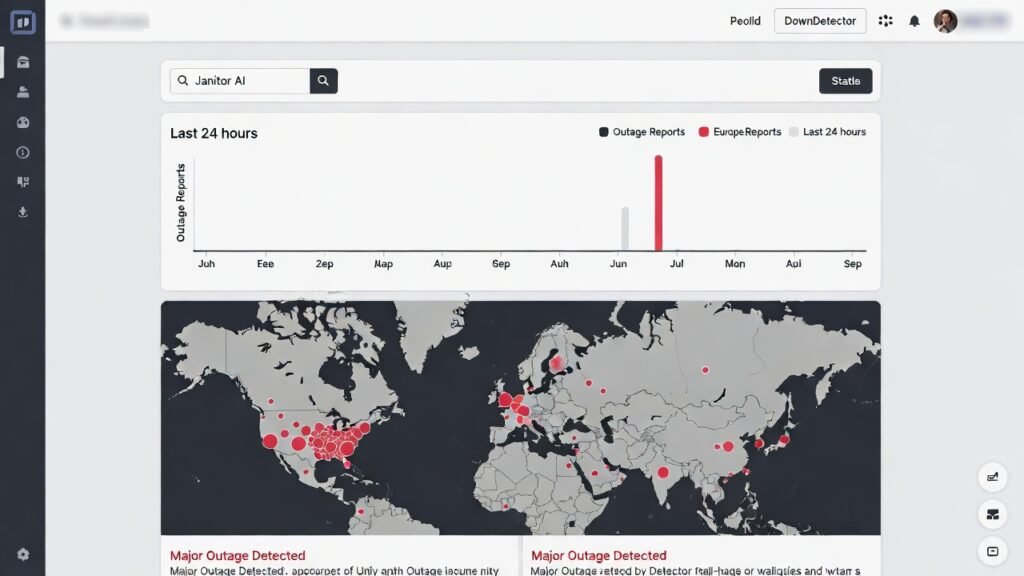The width and height of the screenshot is (1024, 576).
Task: Click the layout blocks floating button
Action: pyautogui.click(x=992, y=514)
